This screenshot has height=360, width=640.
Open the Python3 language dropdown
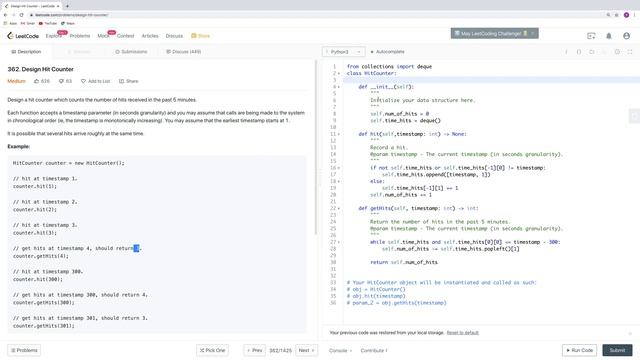(343, 52)
